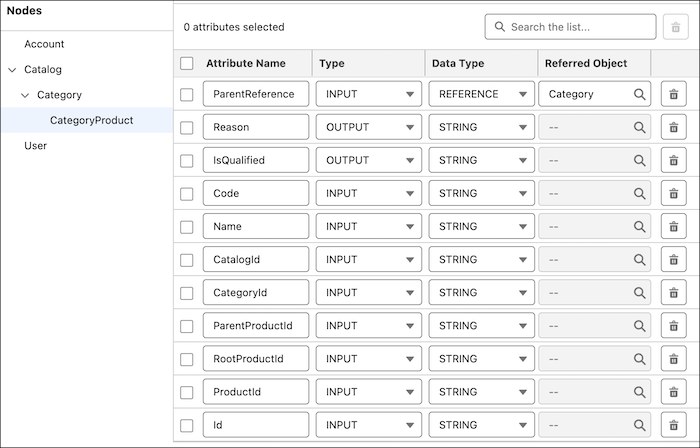Click the Referred Object column header
Screen dimensions: 700x448
(x=586, y=63)
